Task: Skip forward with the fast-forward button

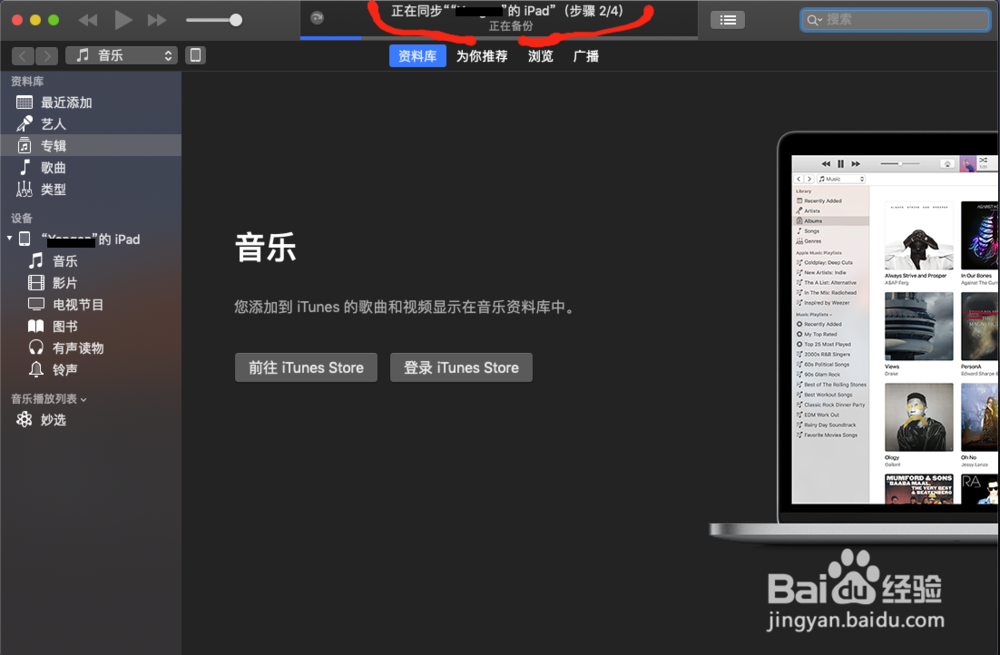Action: pos(157,20)
